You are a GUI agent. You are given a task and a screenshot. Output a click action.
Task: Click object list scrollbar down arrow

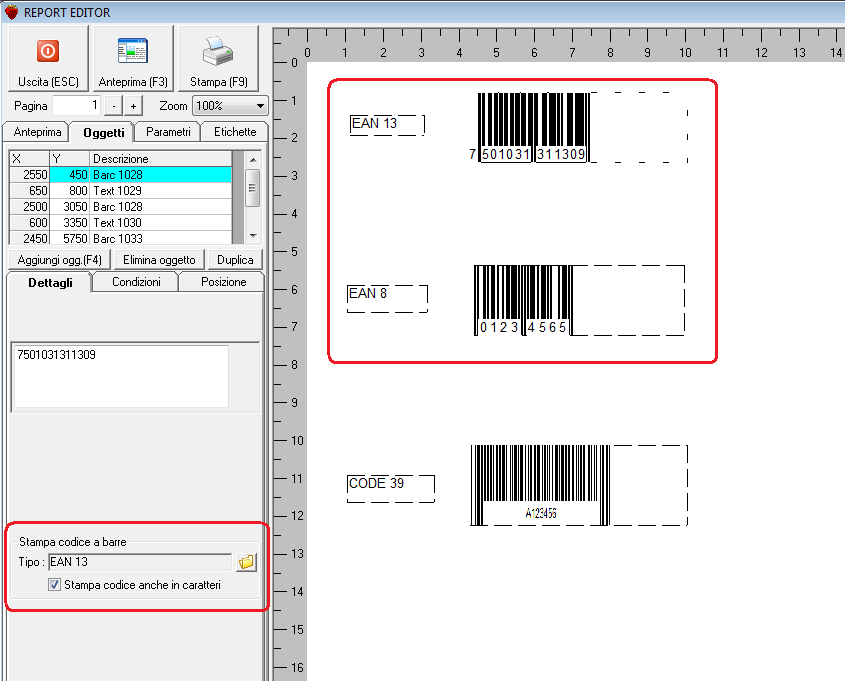click(253, 236)
